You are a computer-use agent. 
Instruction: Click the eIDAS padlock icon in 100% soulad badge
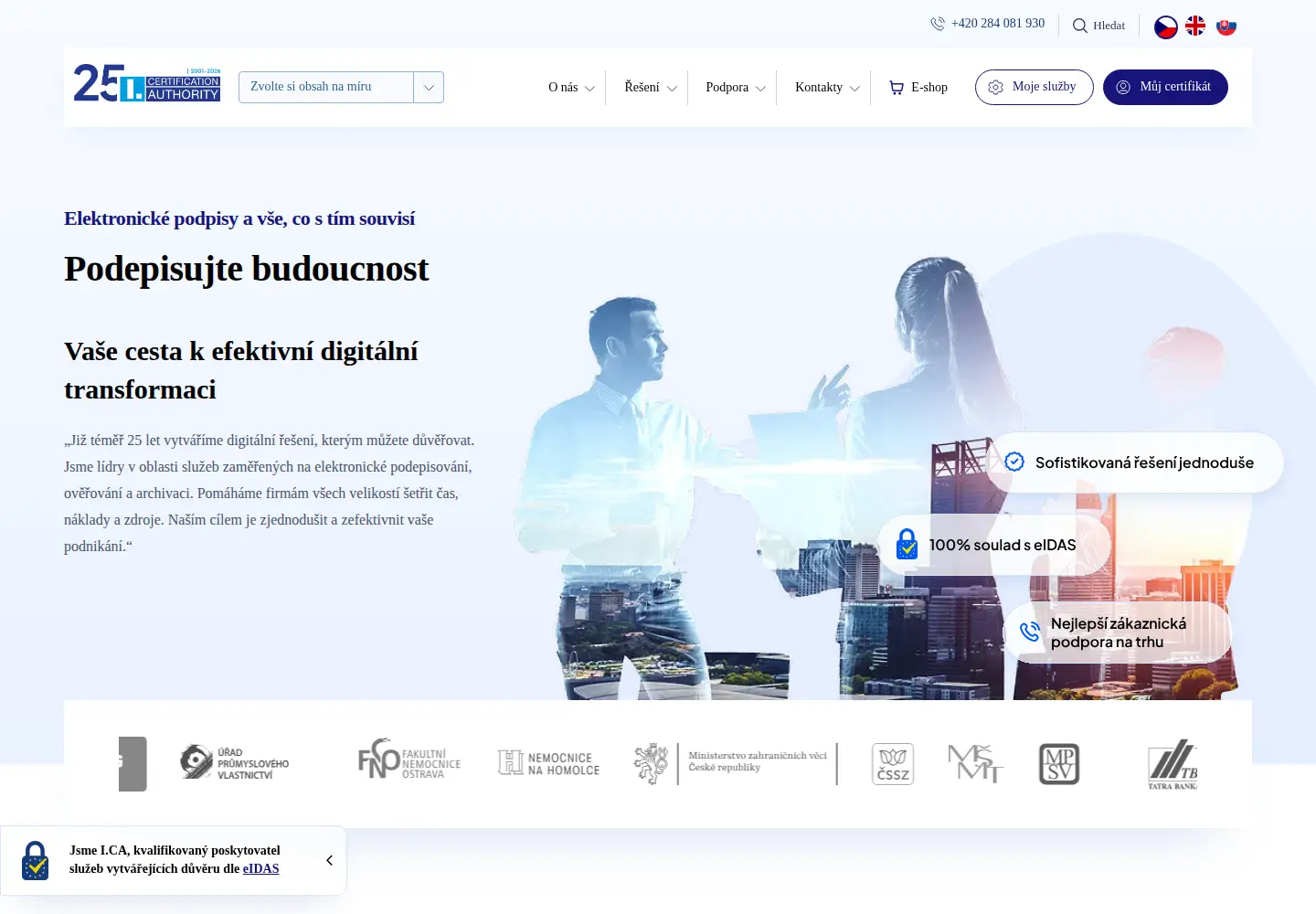pyautogui.click(x=907, y=545)
